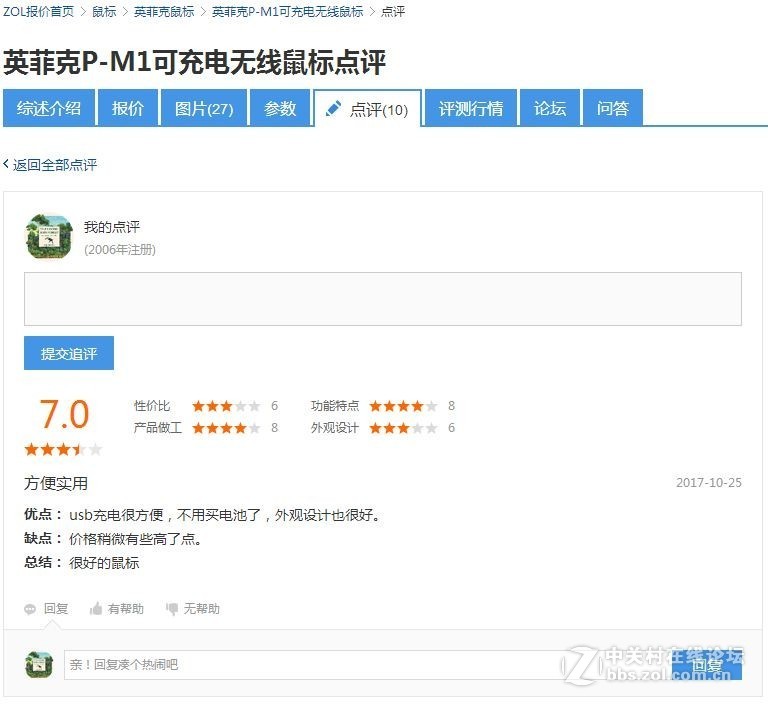Click 优点 review line text
This screenshot has height=709, width=768.
(202, 515)
